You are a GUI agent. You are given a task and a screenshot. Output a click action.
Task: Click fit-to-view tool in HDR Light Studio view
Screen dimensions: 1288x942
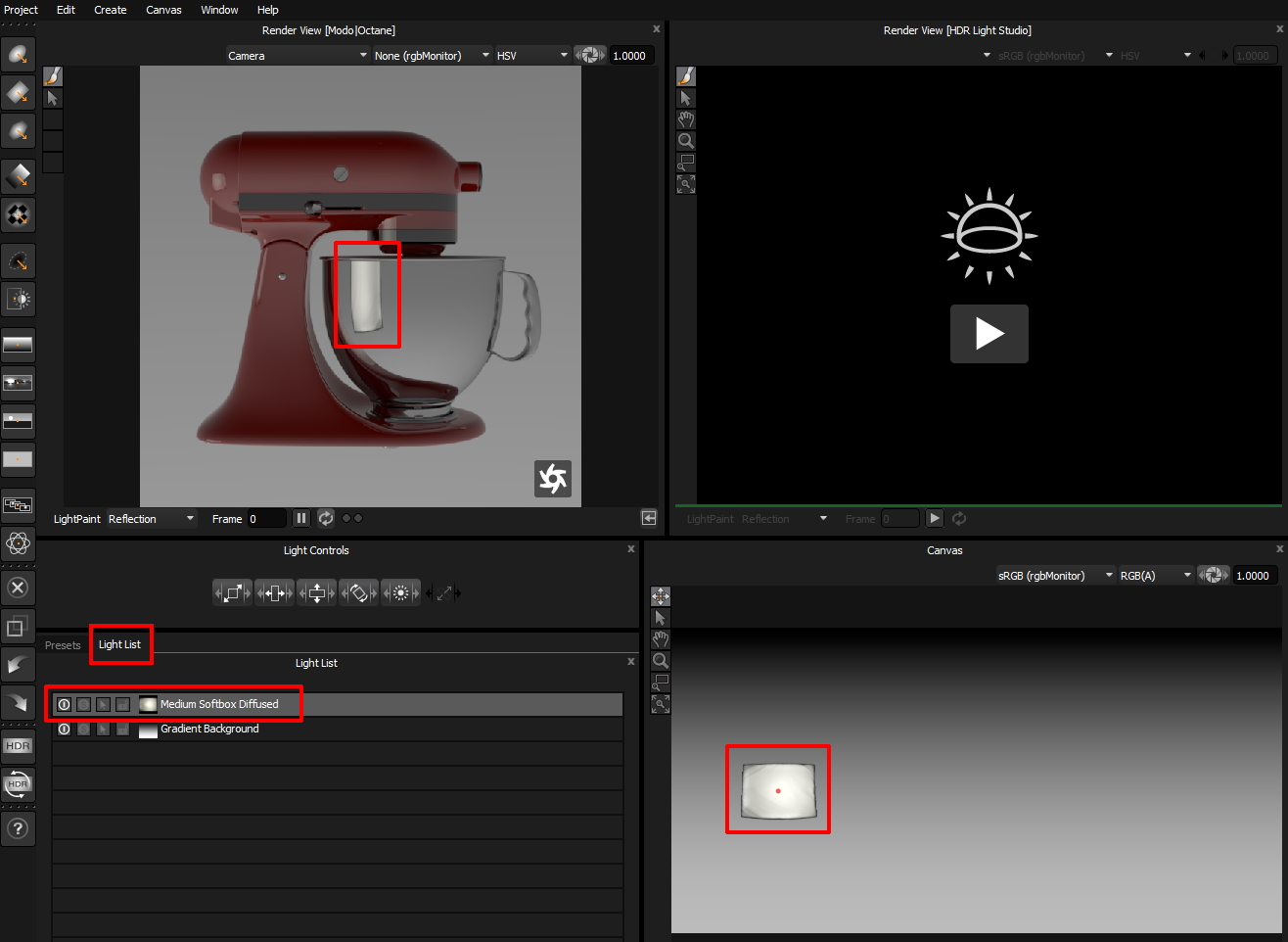click(x=686, y=184)
